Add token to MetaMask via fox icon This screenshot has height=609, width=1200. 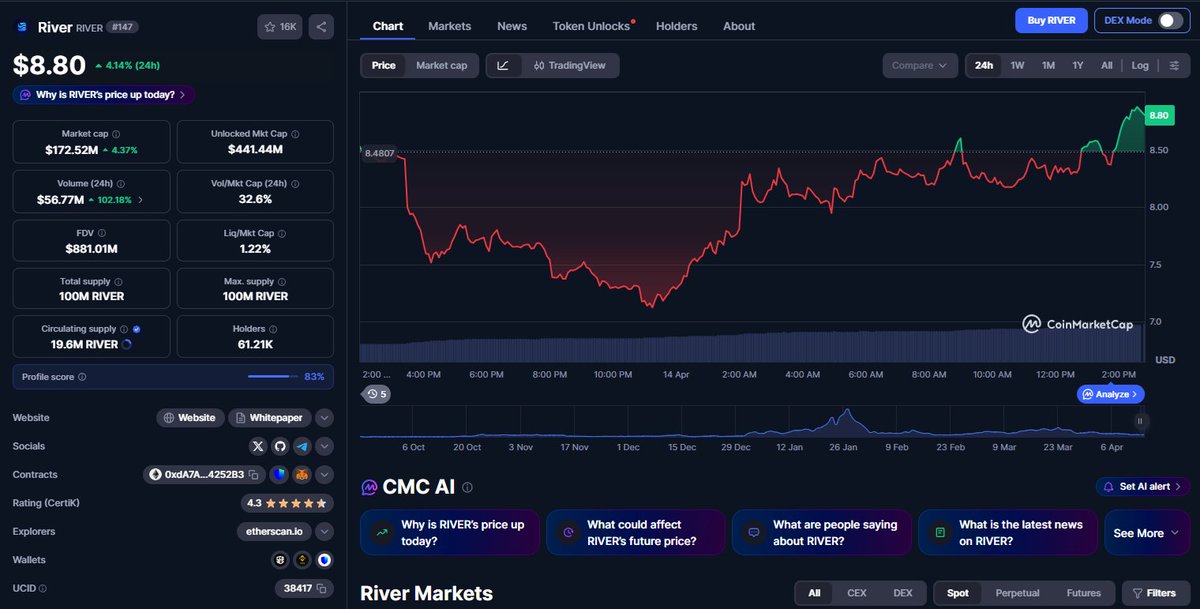301,474
